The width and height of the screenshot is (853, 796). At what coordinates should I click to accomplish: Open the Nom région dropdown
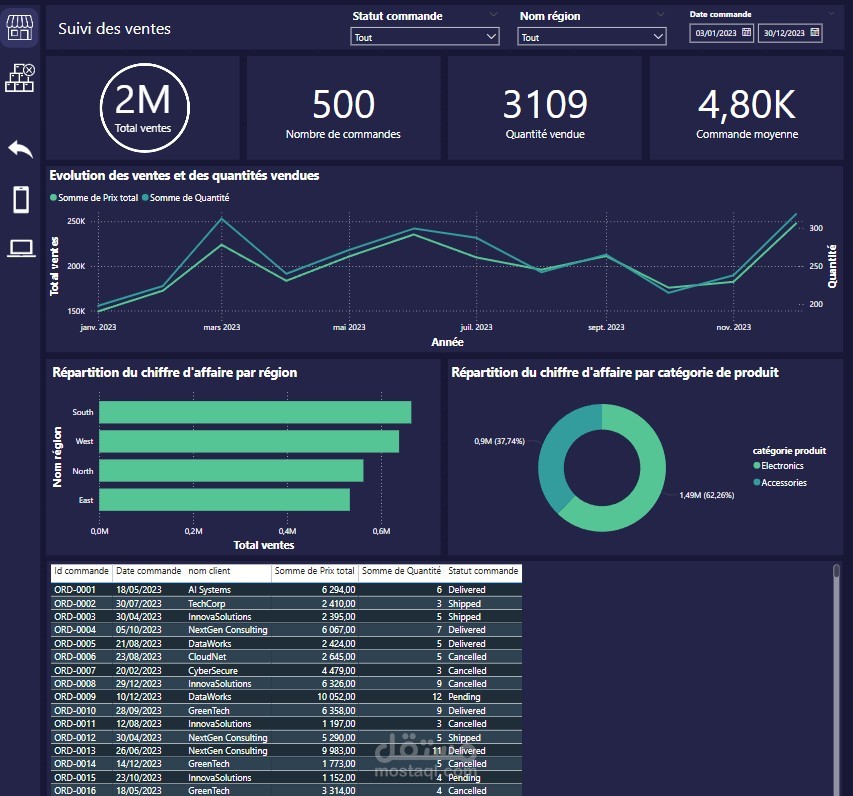[592, 36]
